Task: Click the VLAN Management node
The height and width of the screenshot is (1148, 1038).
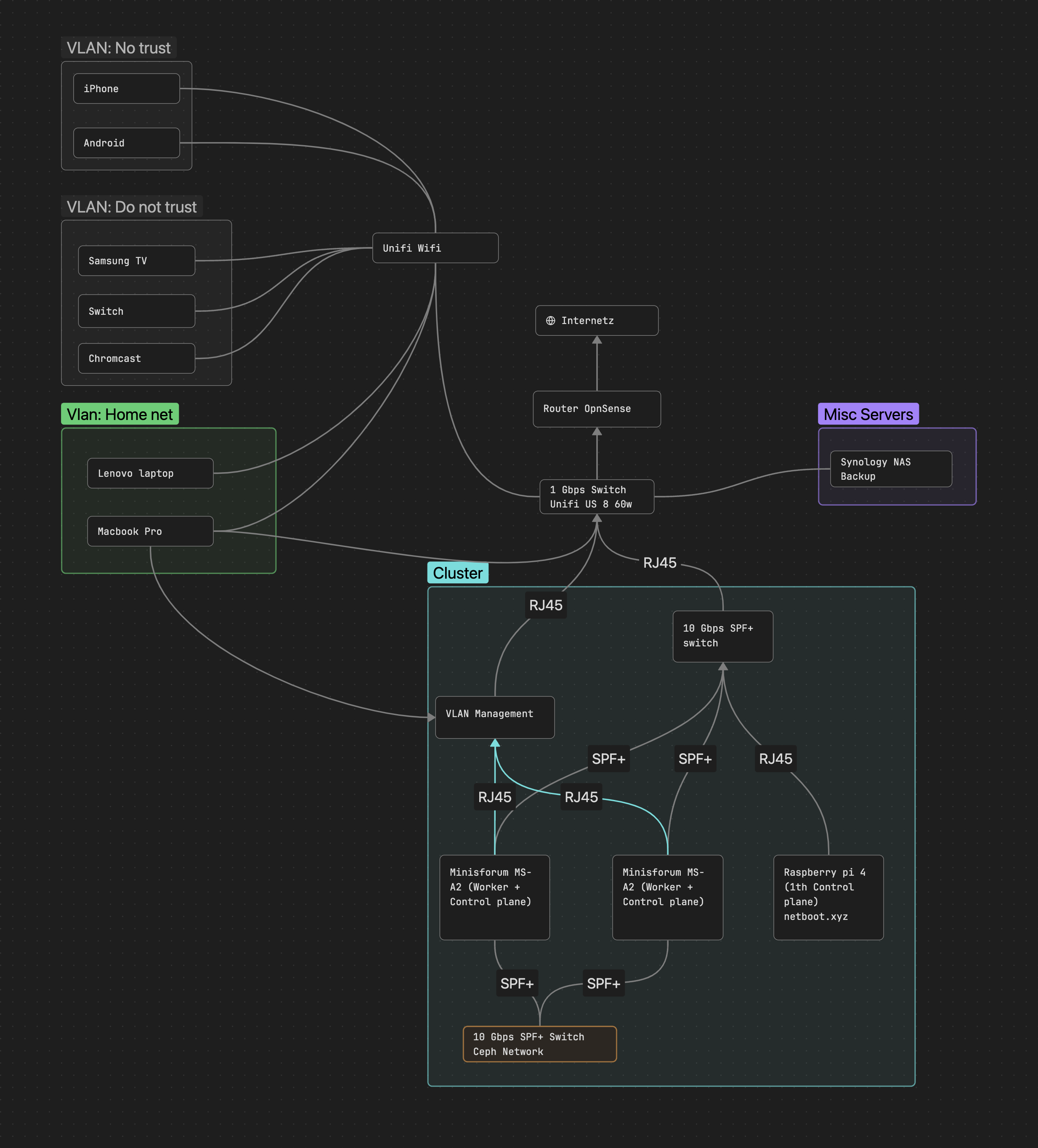Action: point(494,717)
